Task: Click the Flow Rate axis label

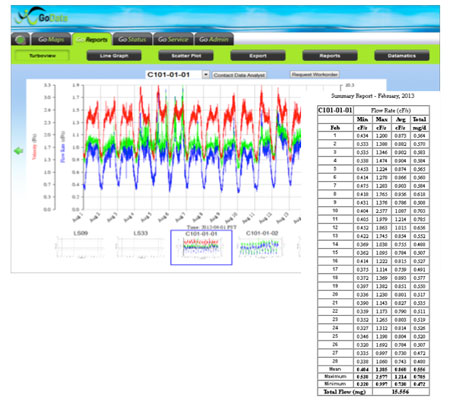Action: point(63,147)
